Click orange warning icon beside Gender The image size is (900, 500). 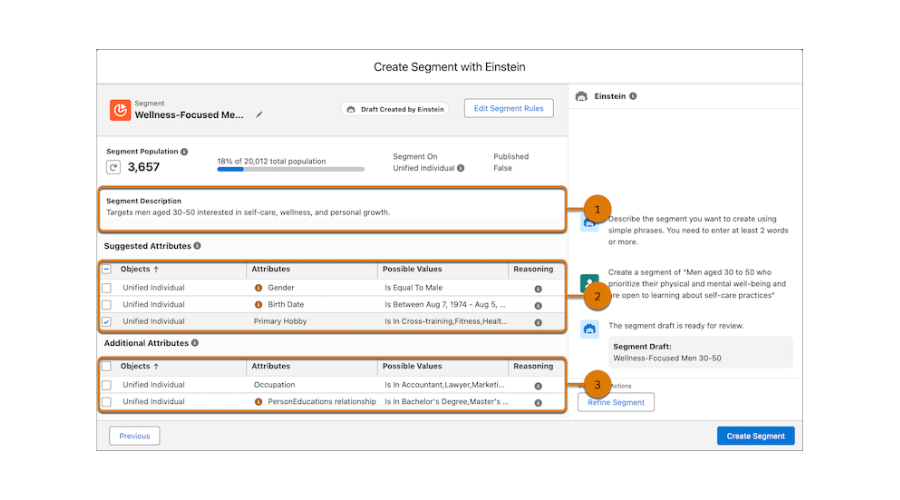(258, 288)
